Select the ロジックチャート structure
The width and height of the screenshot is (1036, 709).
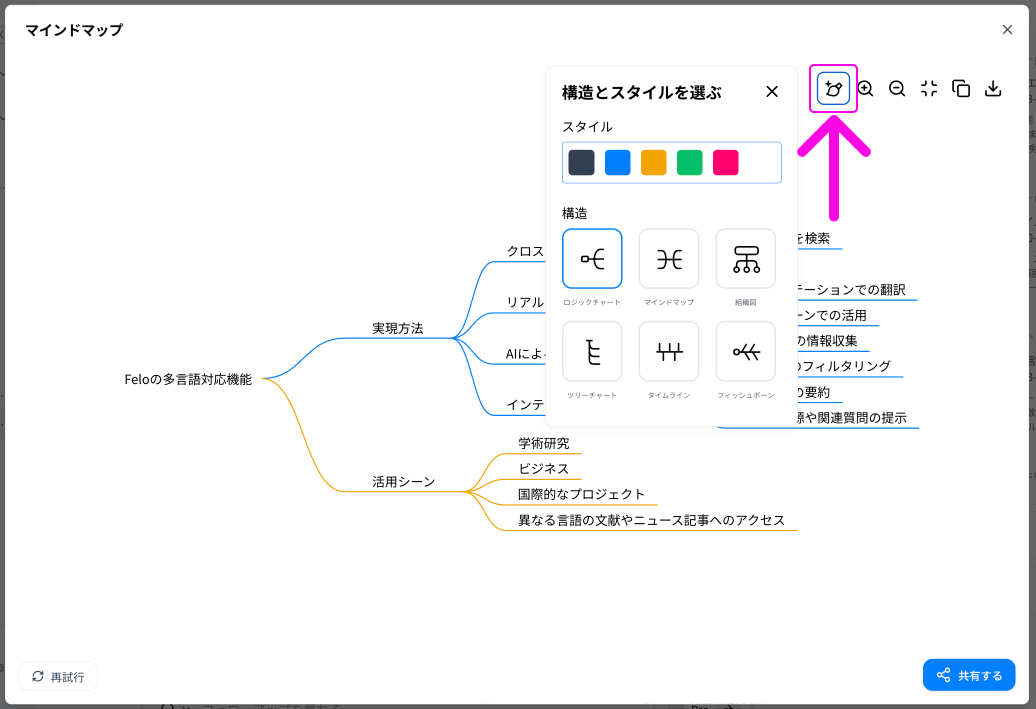click(x=592, y=259)
